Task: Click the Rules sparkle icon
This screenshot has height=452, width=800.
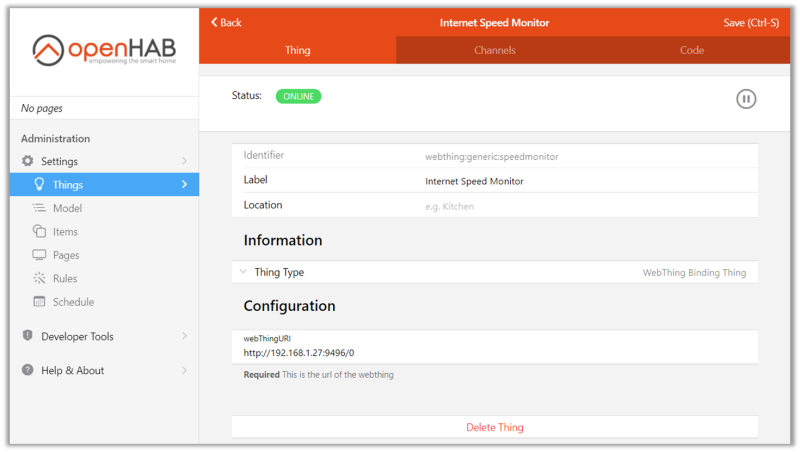Action: tap(39, 278)
